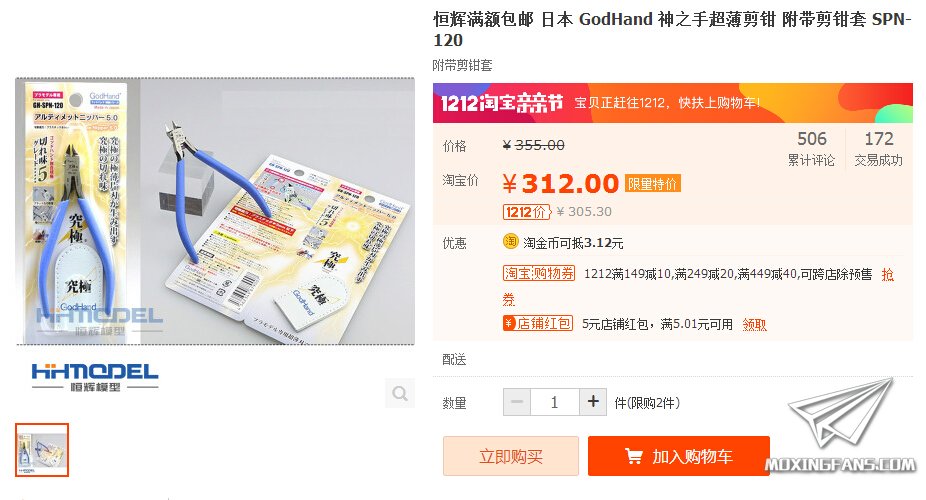Open the 172 交易成功 transactions count
The image size is (926, 500).
[879, 148]
